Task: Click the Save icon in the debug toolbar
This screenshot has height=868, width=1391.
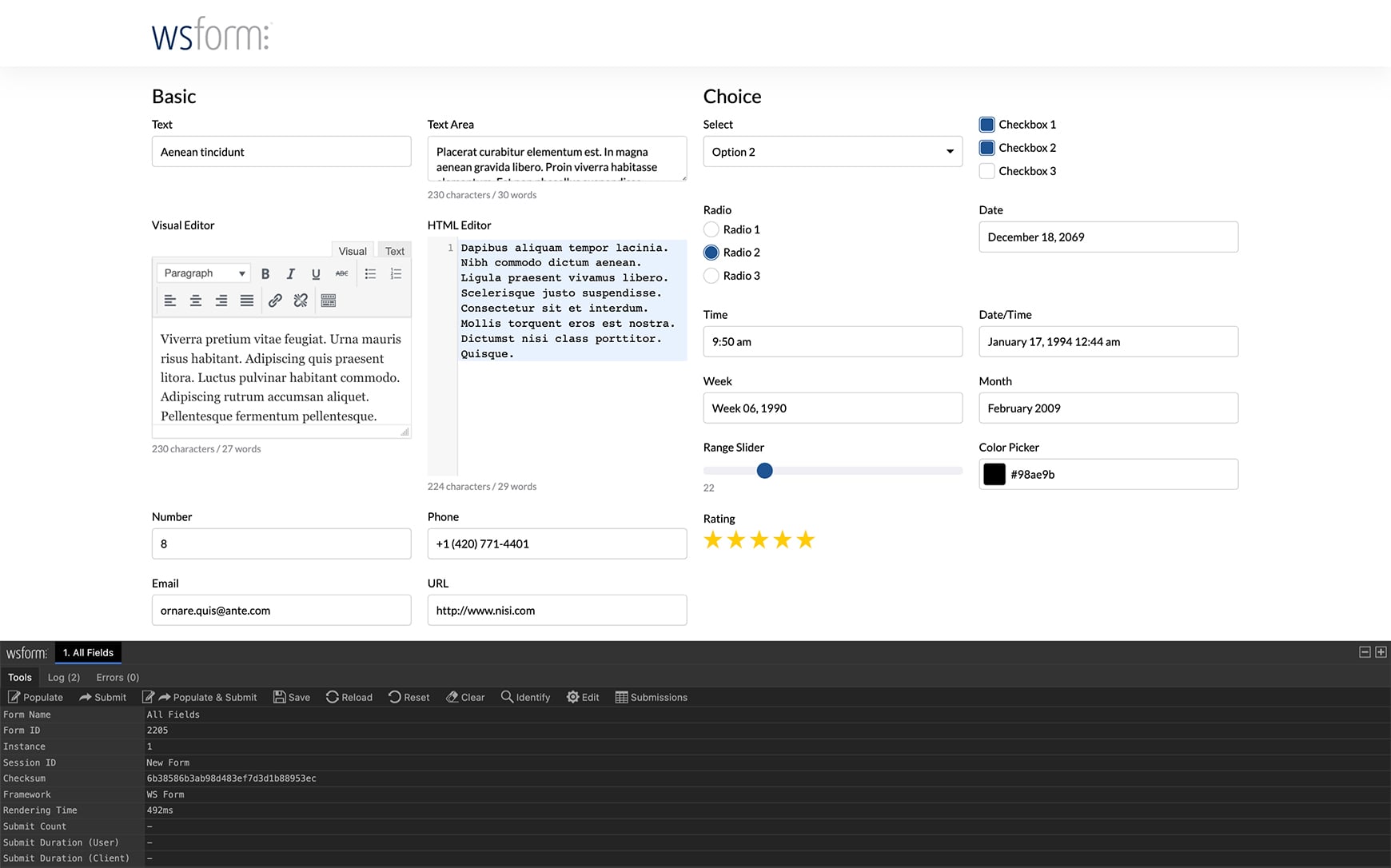Action: [291, 697]
